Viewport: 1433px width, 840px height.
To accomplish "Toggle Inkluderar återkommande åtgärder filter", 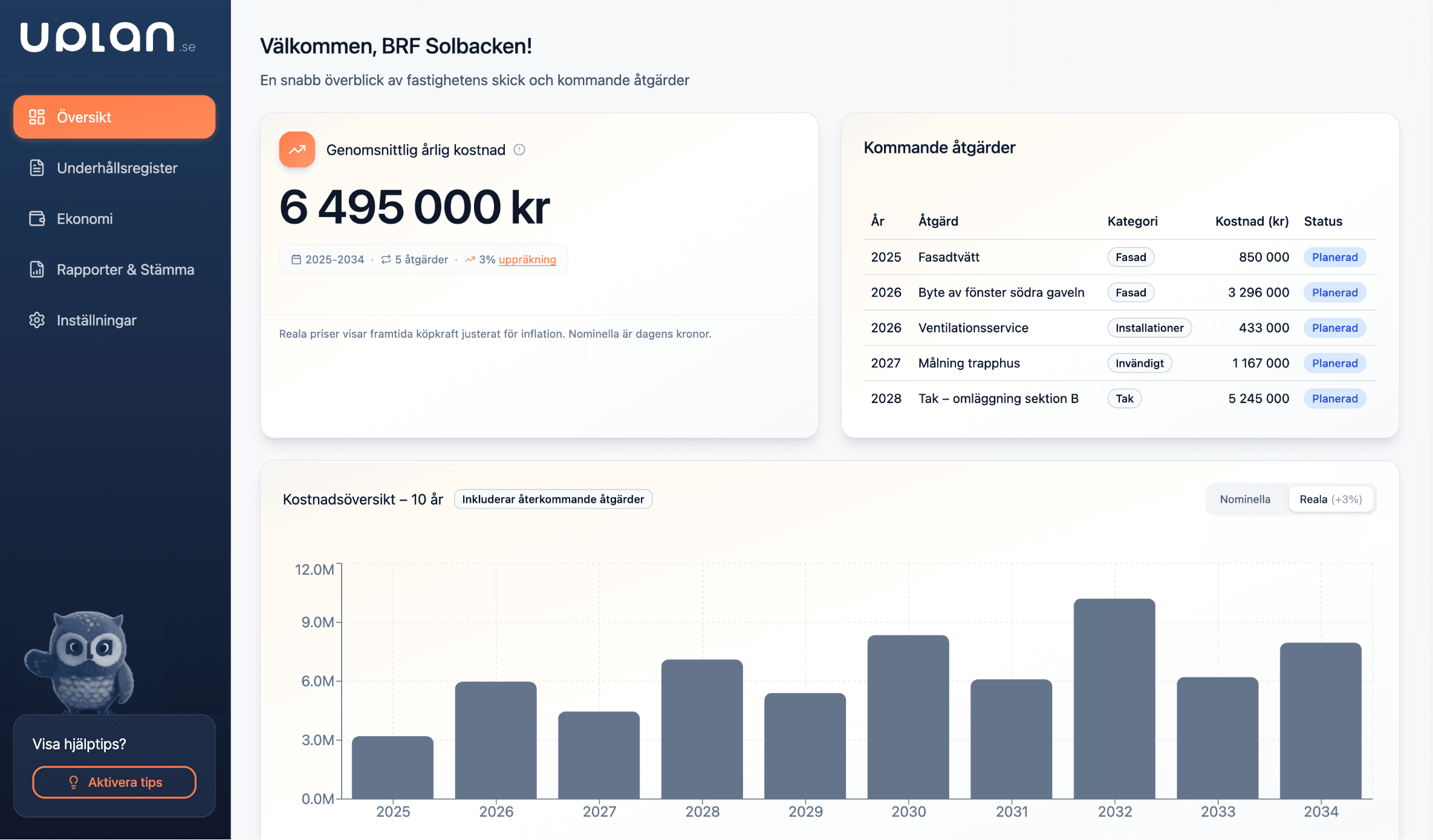I will pyautogui.click(x=553, y=499).
